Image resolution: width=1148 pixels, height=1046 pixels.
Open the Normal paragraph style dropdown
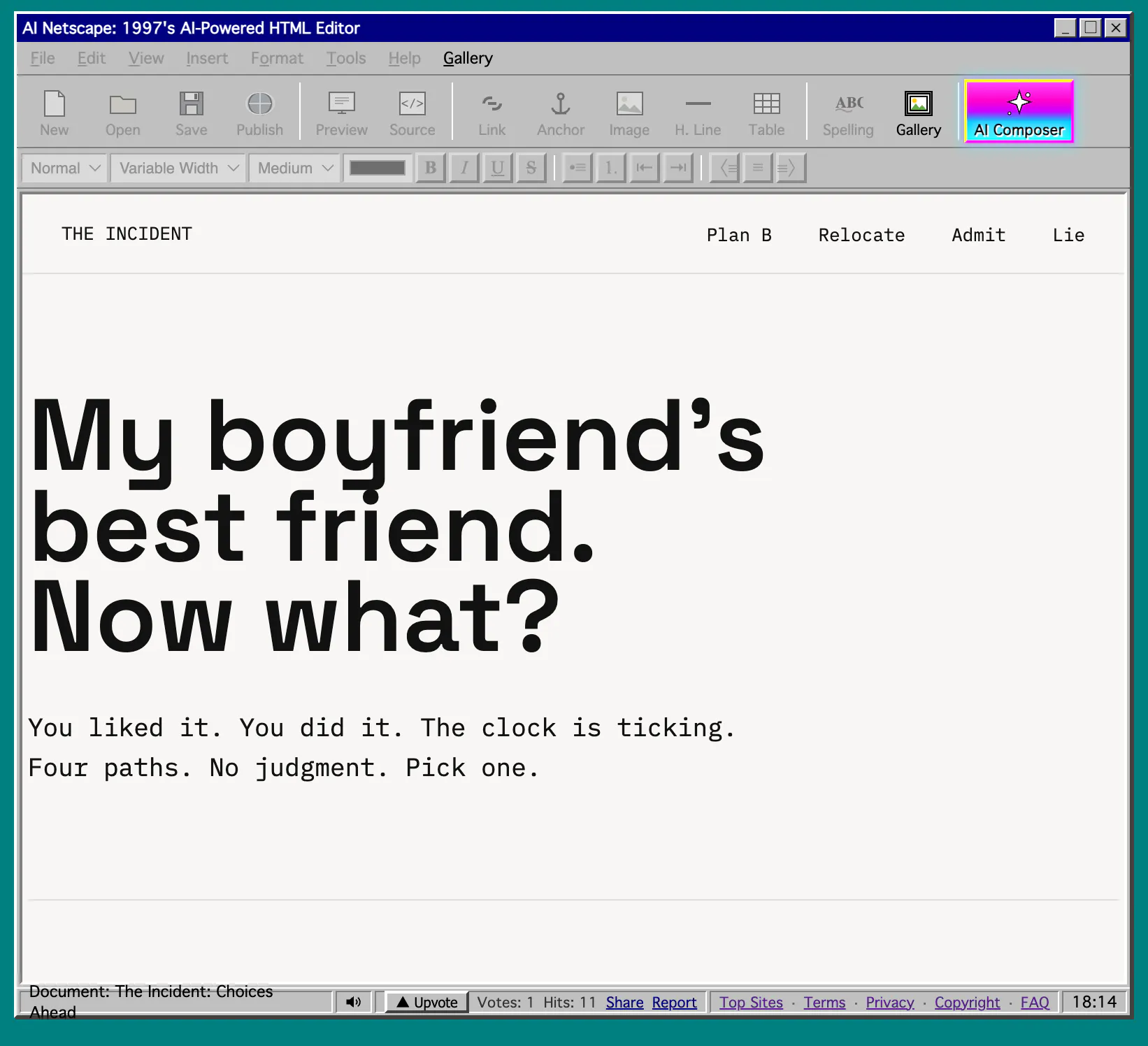(65, 168)
